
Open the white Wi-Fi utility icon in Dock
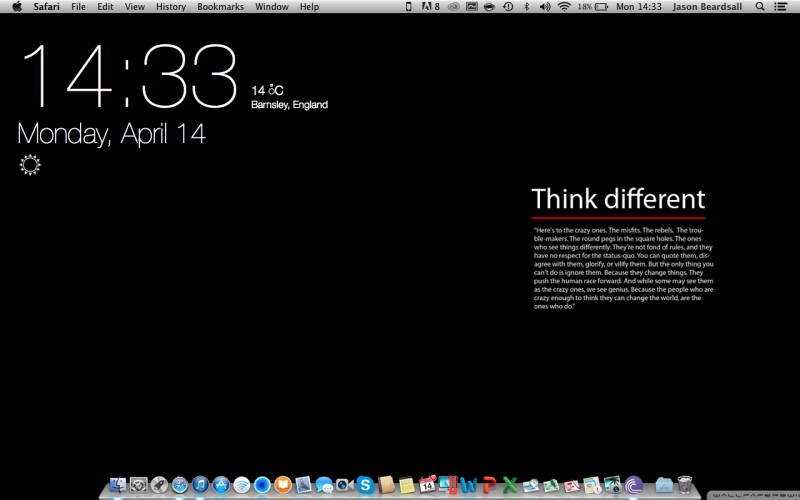tap(242, 484)
